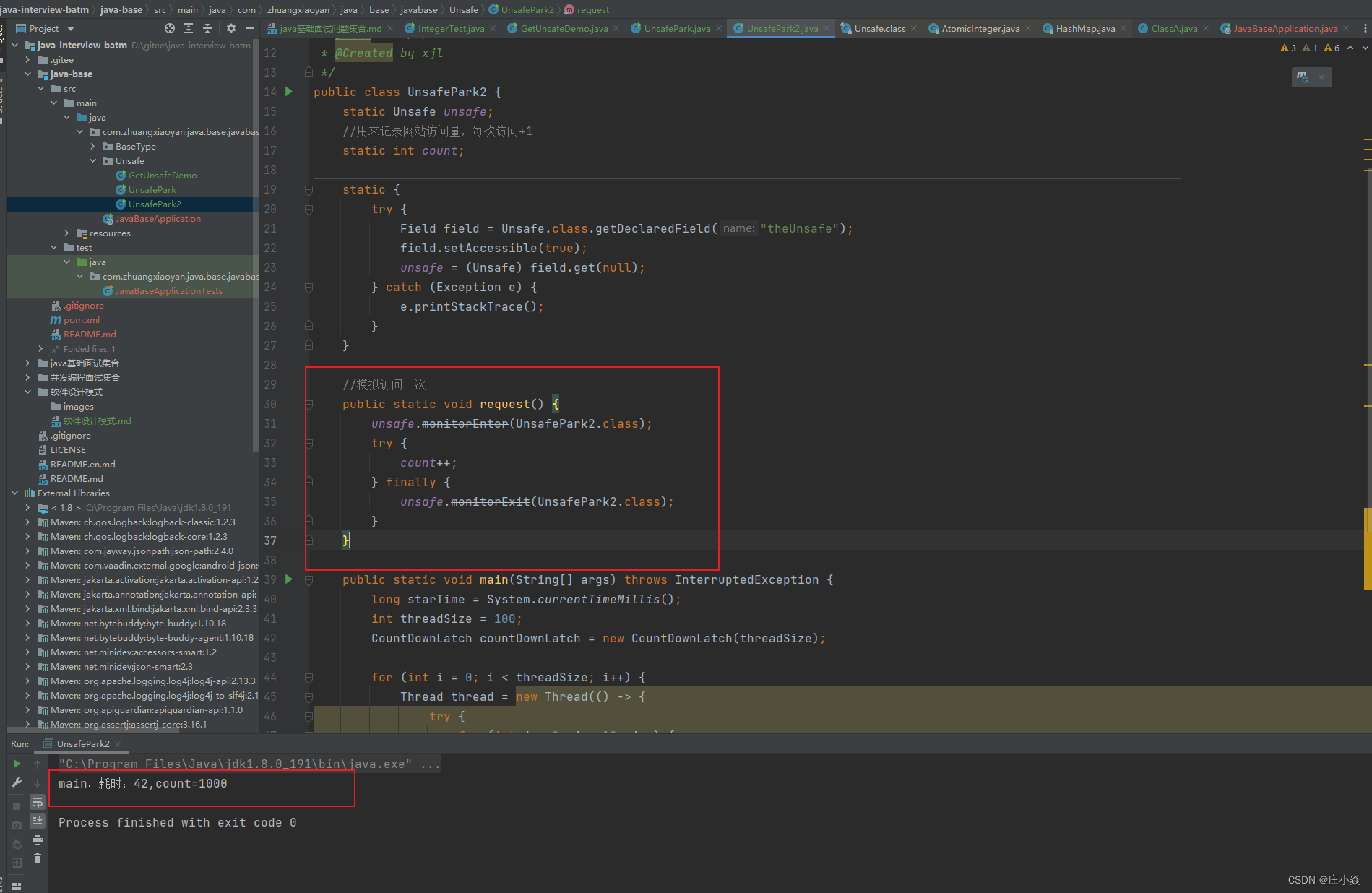The image size is (1372, 893).
Task: Open GetUnsafeDemo in the project tree
Action: [163, 176]
